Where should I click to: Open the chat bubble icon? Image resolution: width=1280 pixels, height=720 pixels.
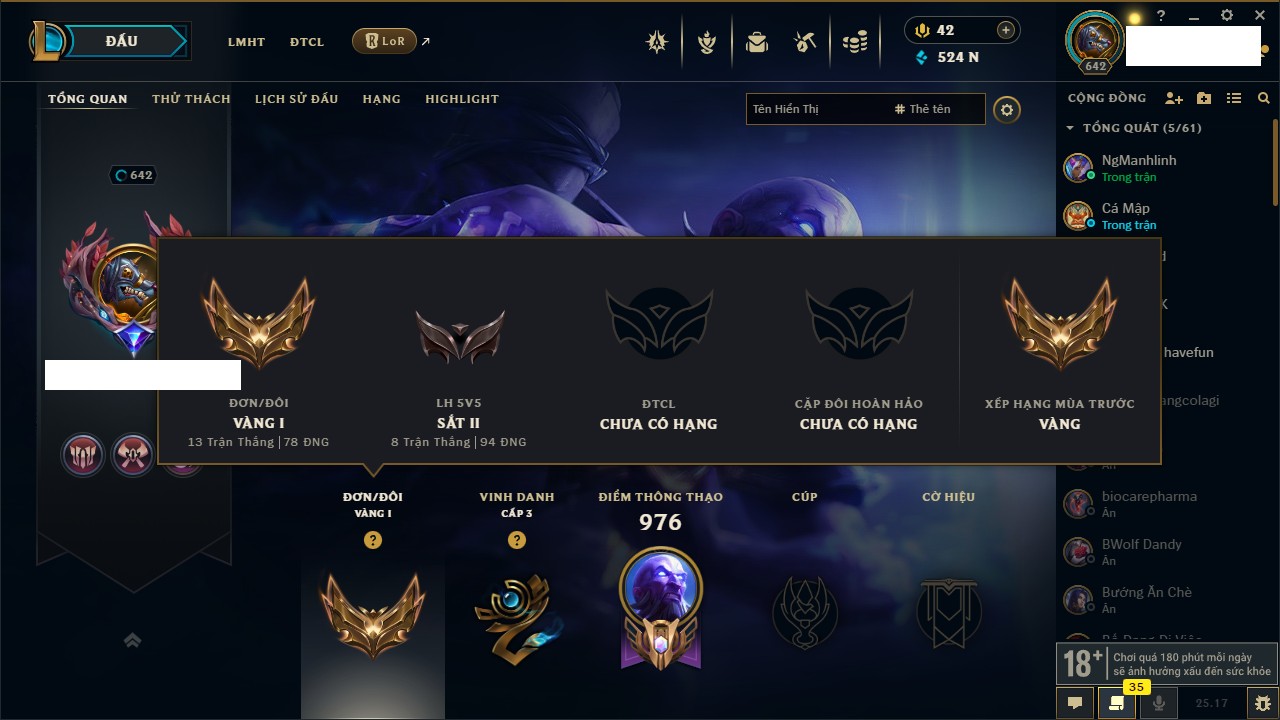point(1075,703)
